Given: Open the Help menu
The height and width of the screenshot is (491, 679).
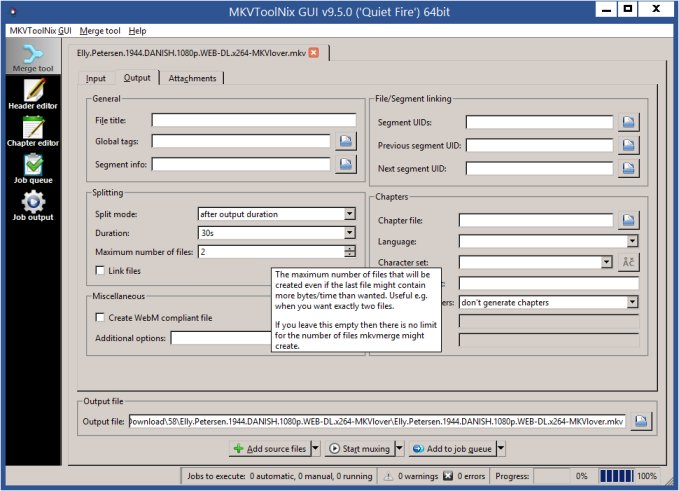Looking at the screenshot, I should tap(137, 31).
